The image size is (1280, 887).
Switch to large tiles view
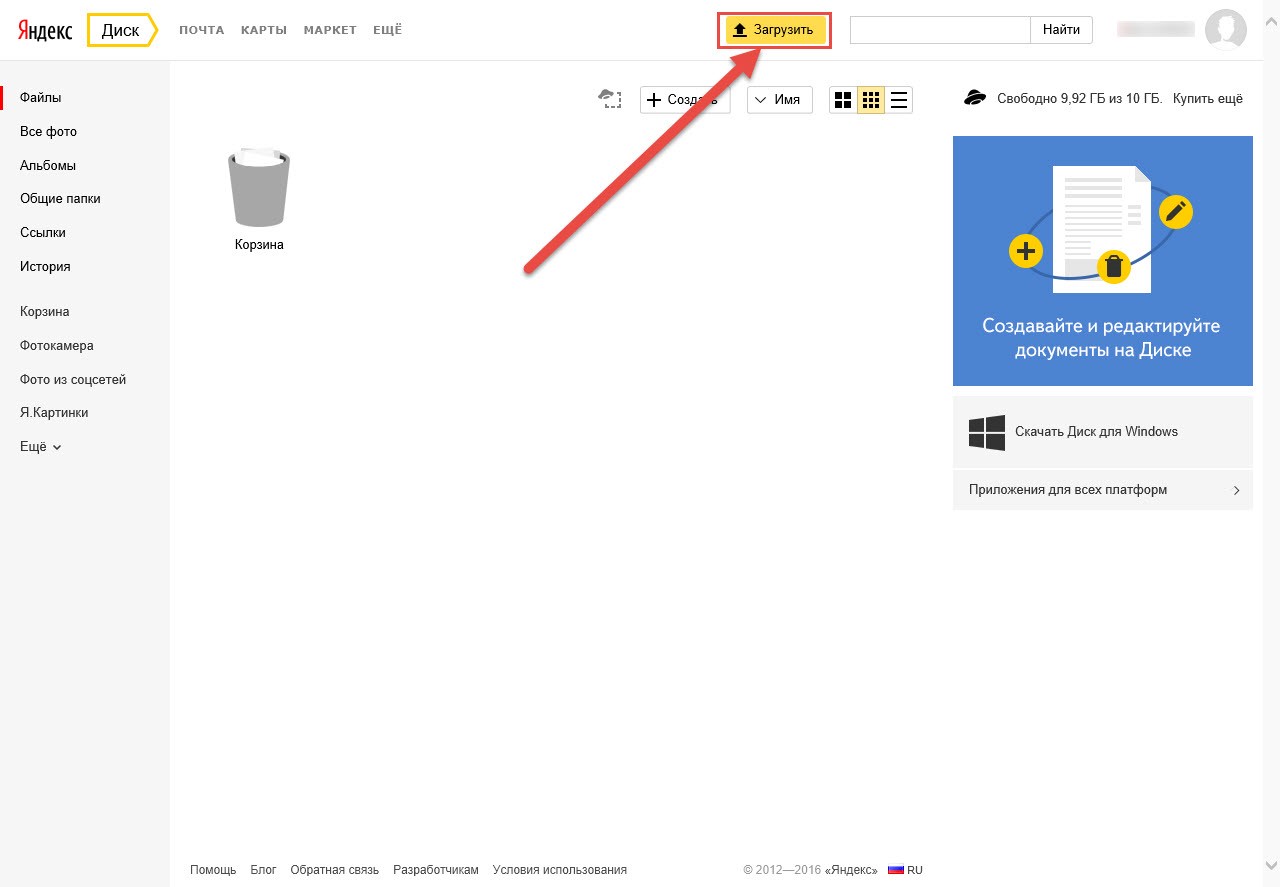point(843,100)
